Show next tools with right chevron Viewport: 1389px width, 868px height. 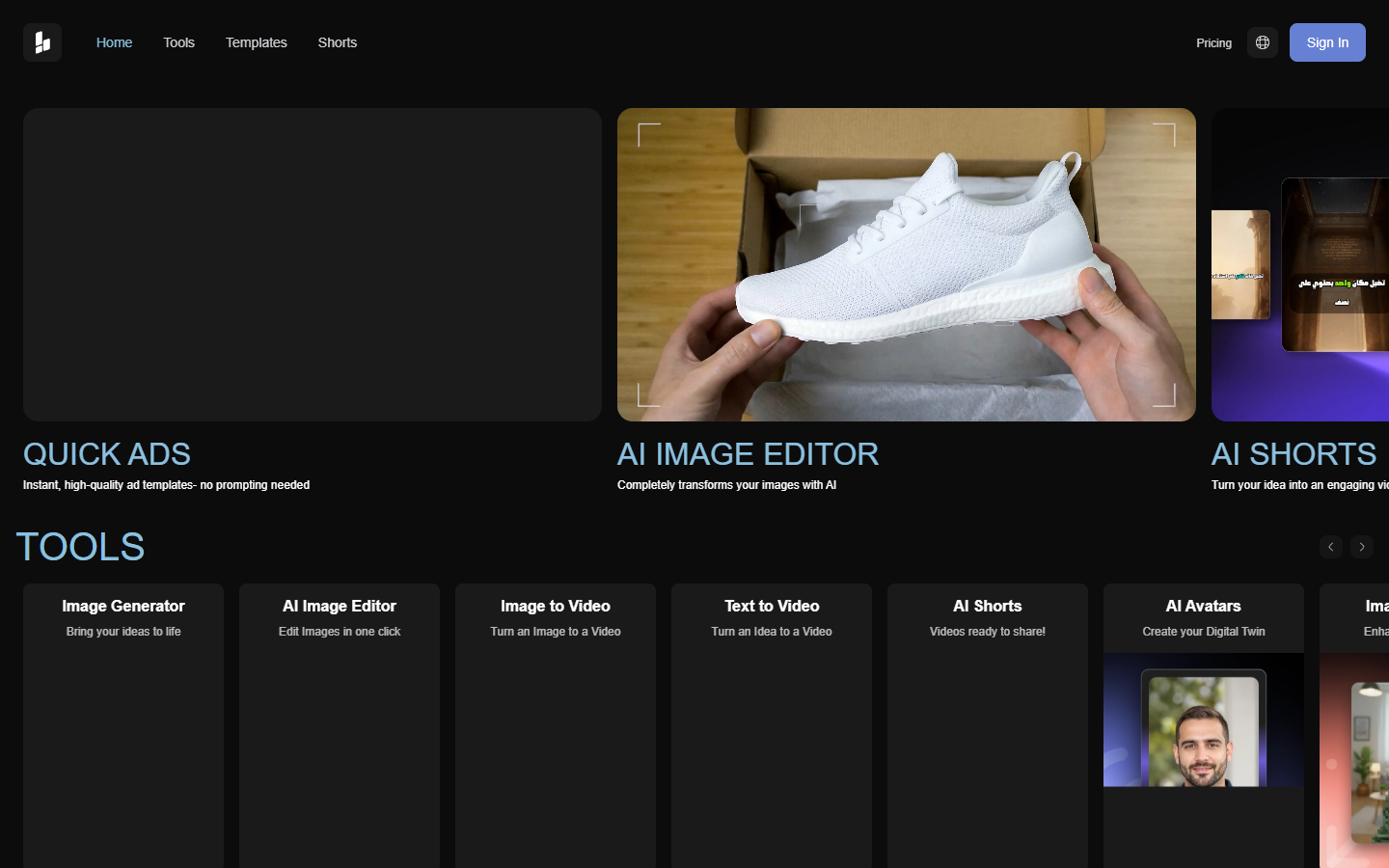coord(1362,547)
